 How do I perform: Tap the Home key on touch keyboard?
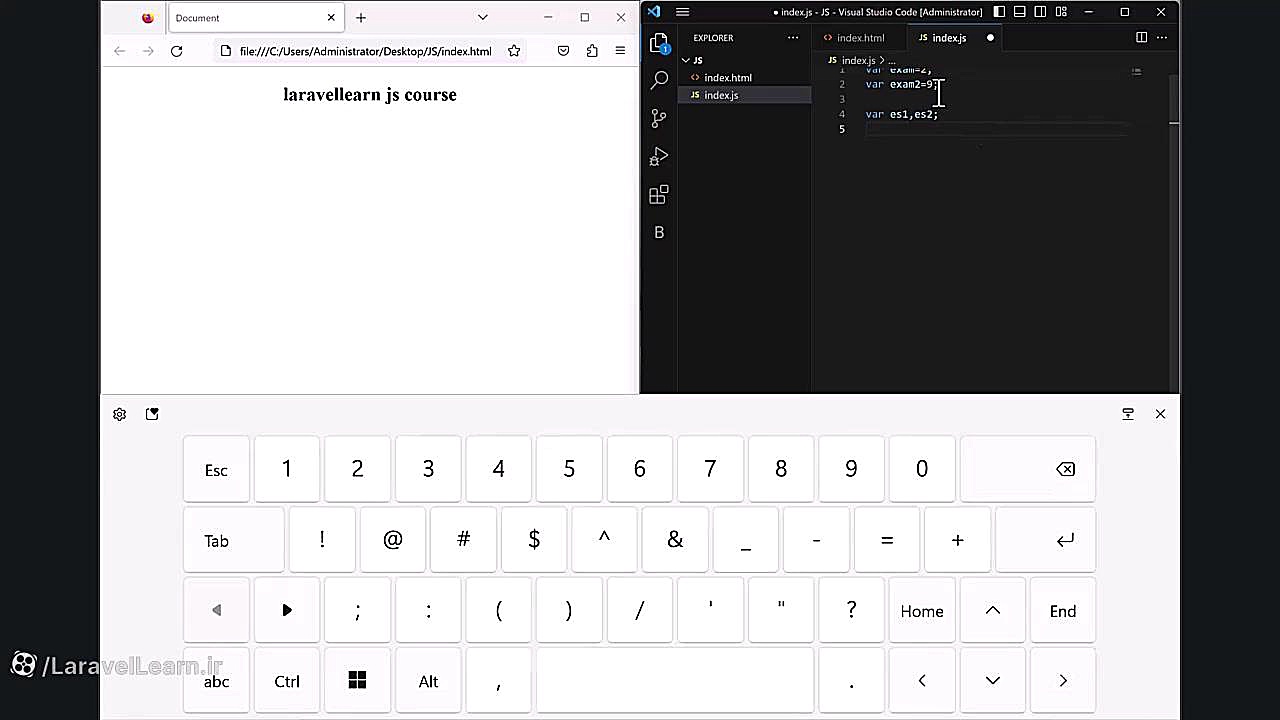pyautogui.click(x=922, y=611)
